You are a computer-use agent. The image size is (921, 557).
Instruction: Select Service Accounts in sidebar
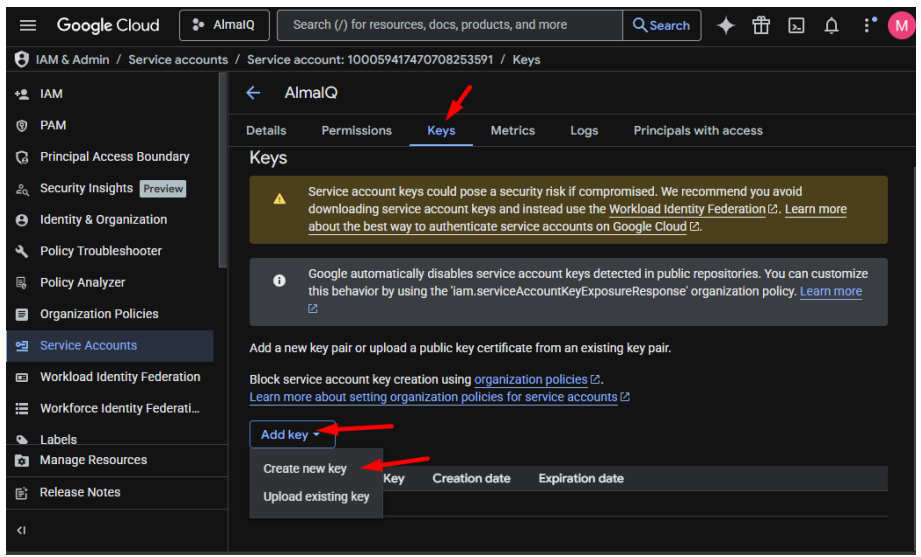pyautogui.click(x=88, y=345)
